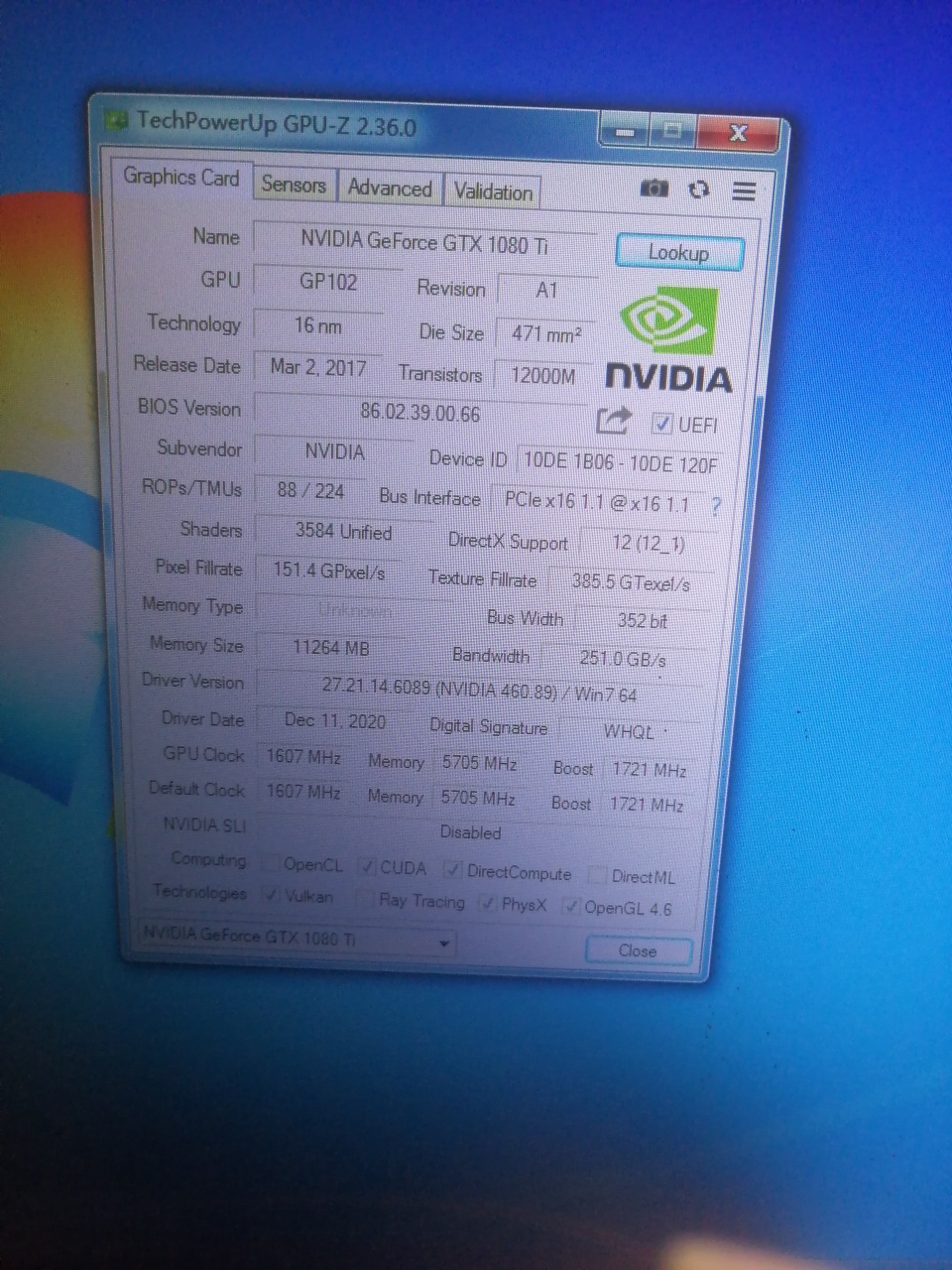Image resolution: width=952 pixels, height=1270 pixels.
Task: Click the GPU field showing GP102
Action: tap(328, 282)
